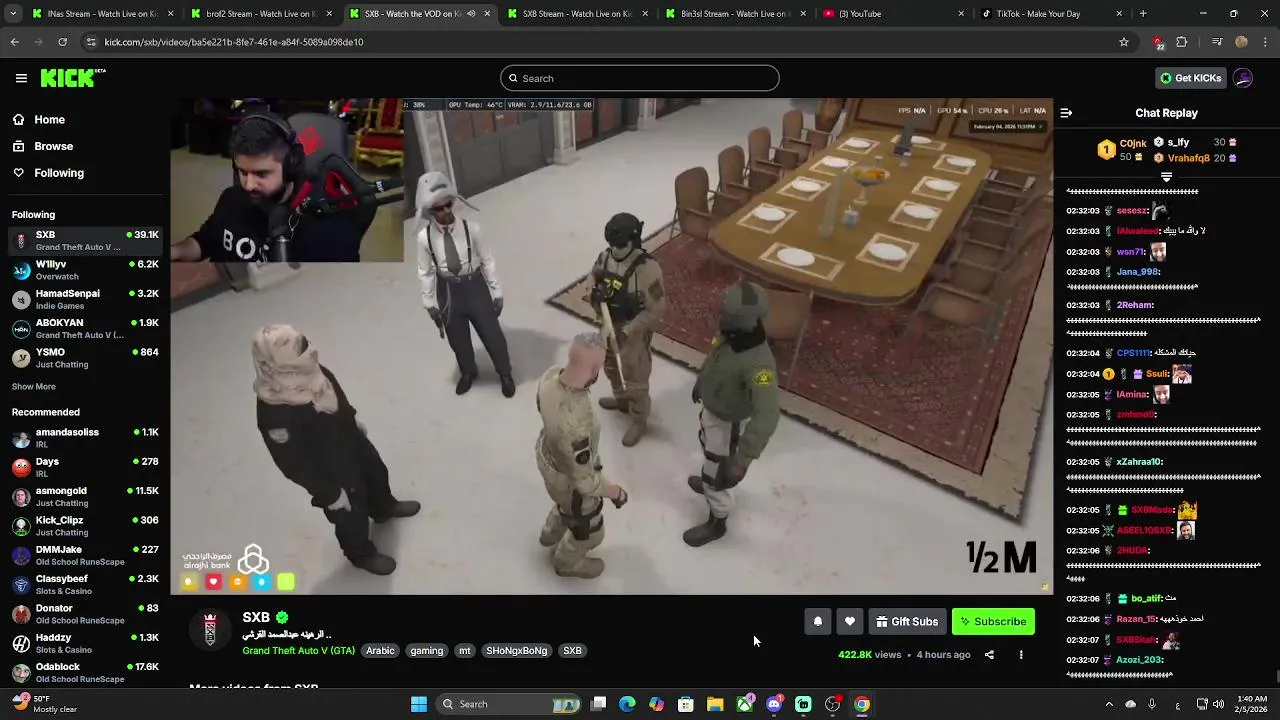The width and height of the screenshot is (1280, 720).
Task: Open Kick_Clipz recommended channel
Action: 85,526
